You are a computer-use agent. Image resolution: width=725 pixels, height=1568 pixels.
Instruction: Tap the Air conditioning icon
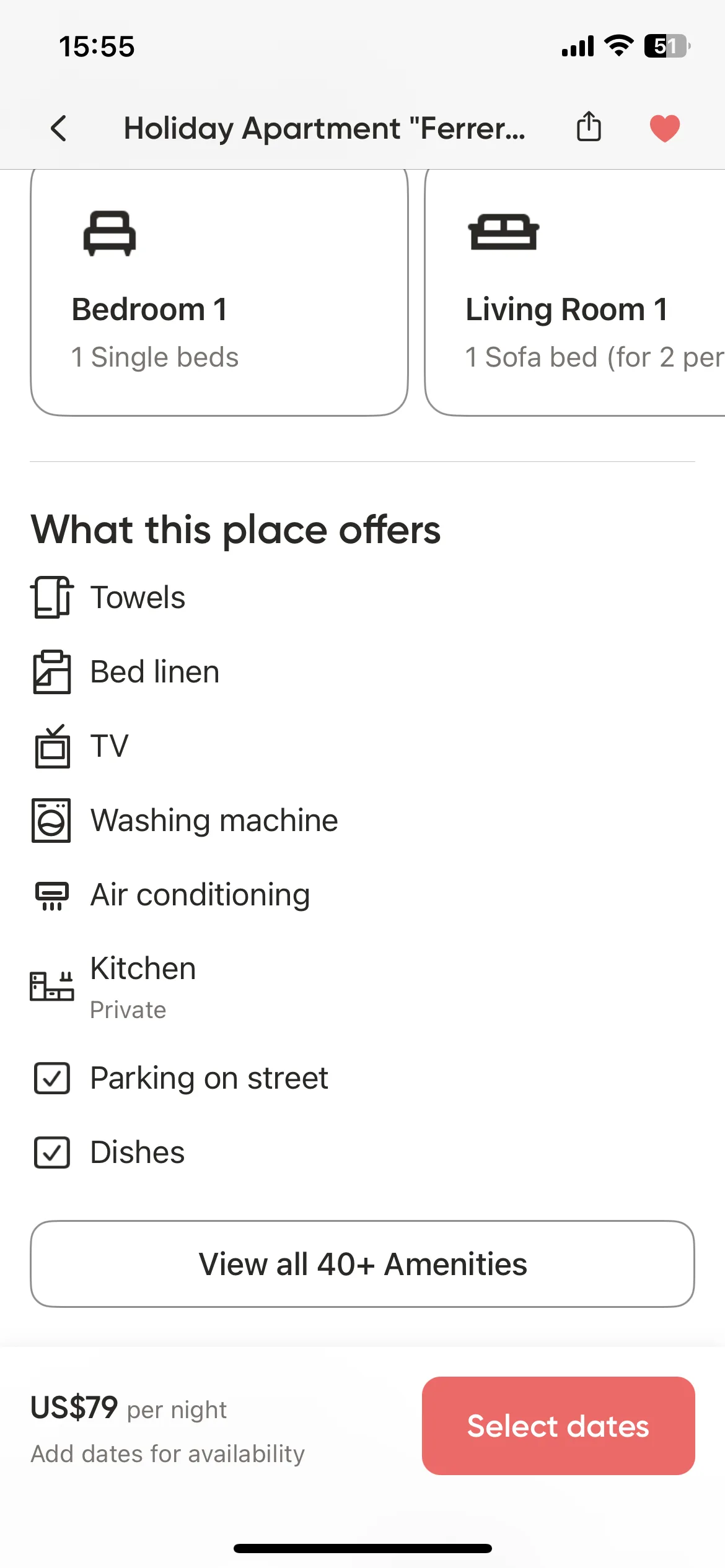click(52, 895)
